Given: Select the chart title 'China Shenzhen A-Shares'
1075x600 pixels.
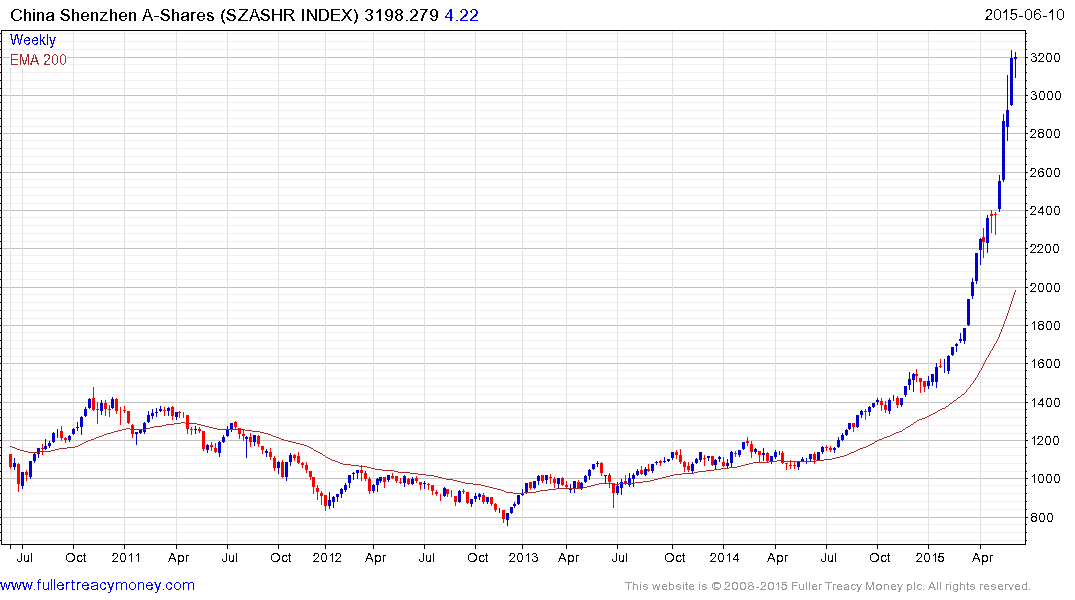Looking at the screenshot, I should 112,15.
